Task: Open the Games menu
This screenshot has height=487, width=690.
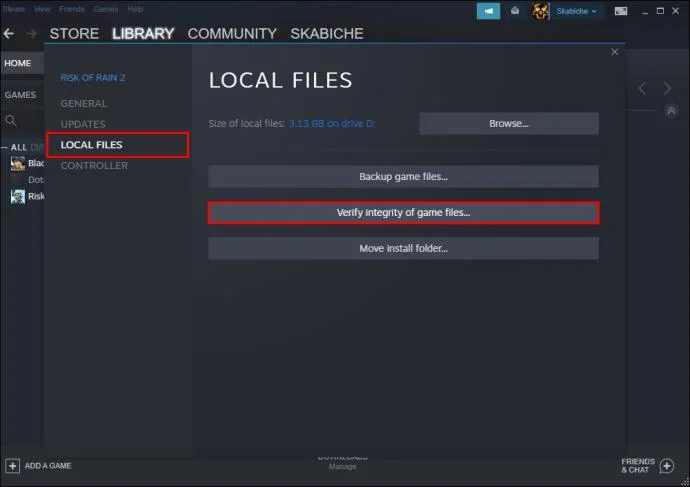Action: [106, 9]
